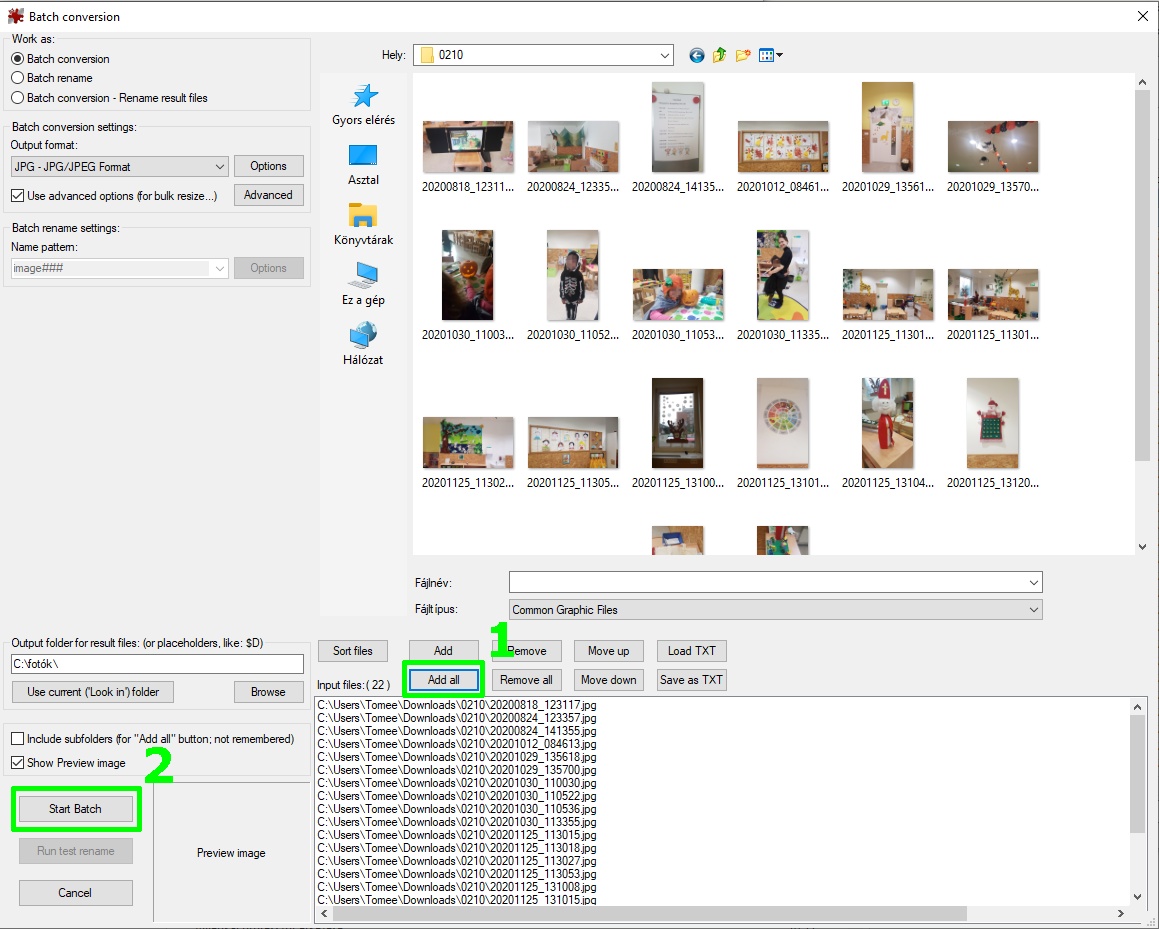
Task: Go up one folder level icon
Action: [x=719, y=55]
